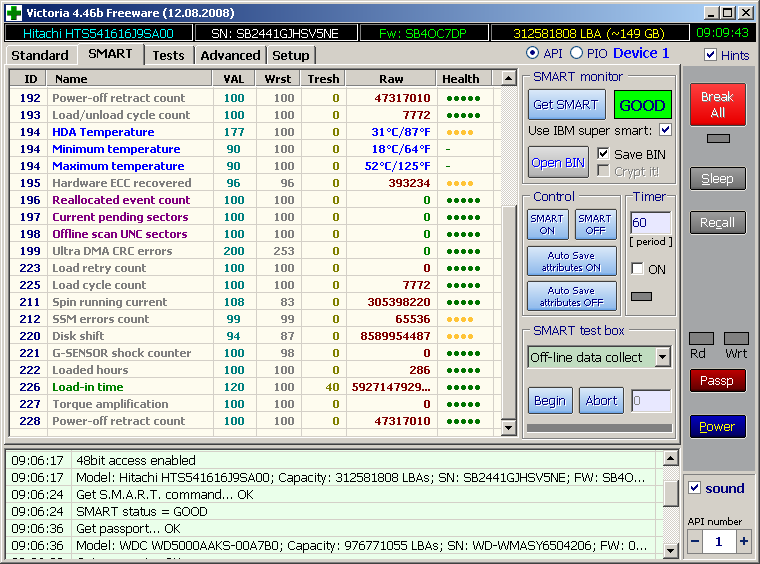Select the Current pending sectors row
This screenshot has width=760, height=564.
click(255, 217)
